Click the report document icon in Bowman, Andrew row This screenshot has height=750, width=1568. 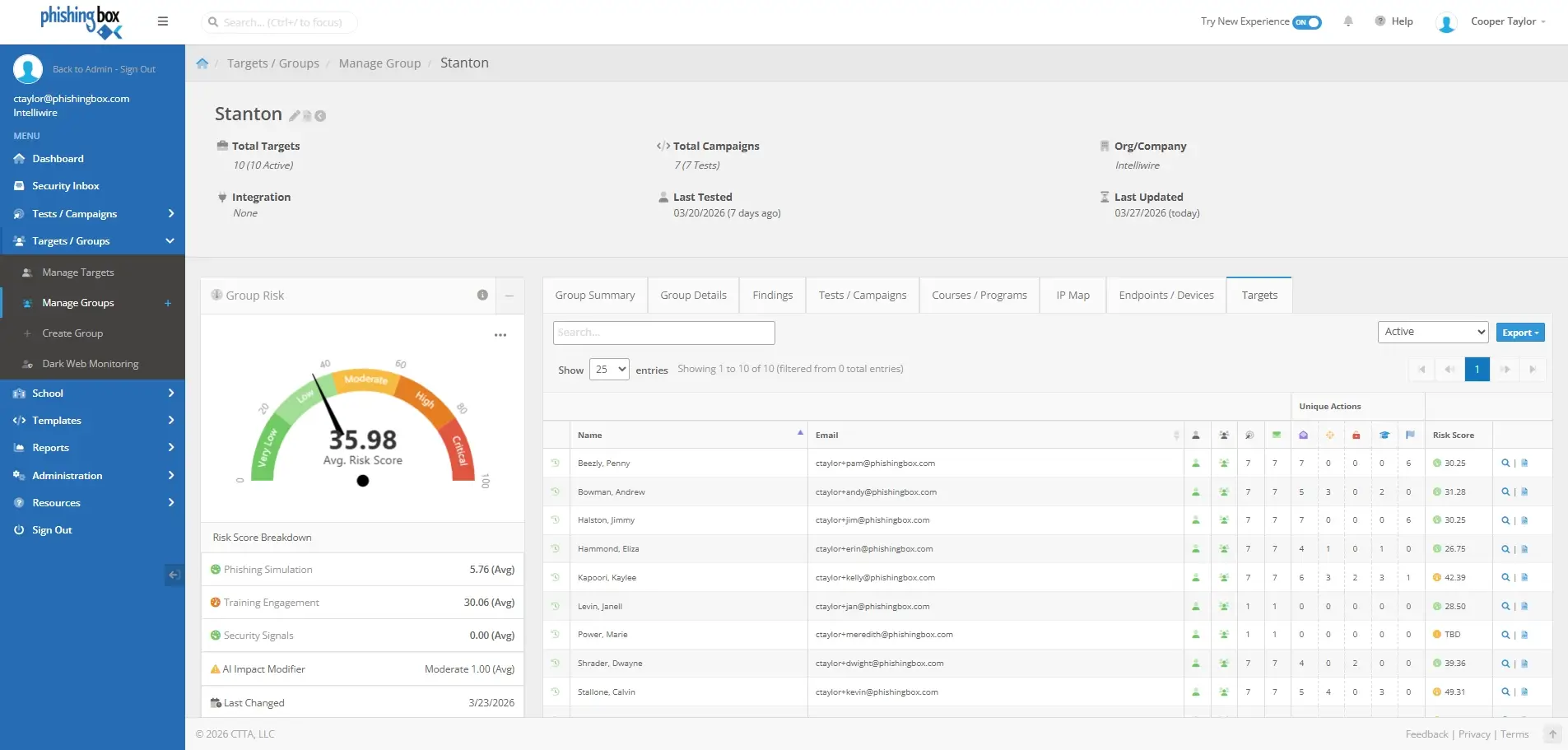pos(1524,492)
